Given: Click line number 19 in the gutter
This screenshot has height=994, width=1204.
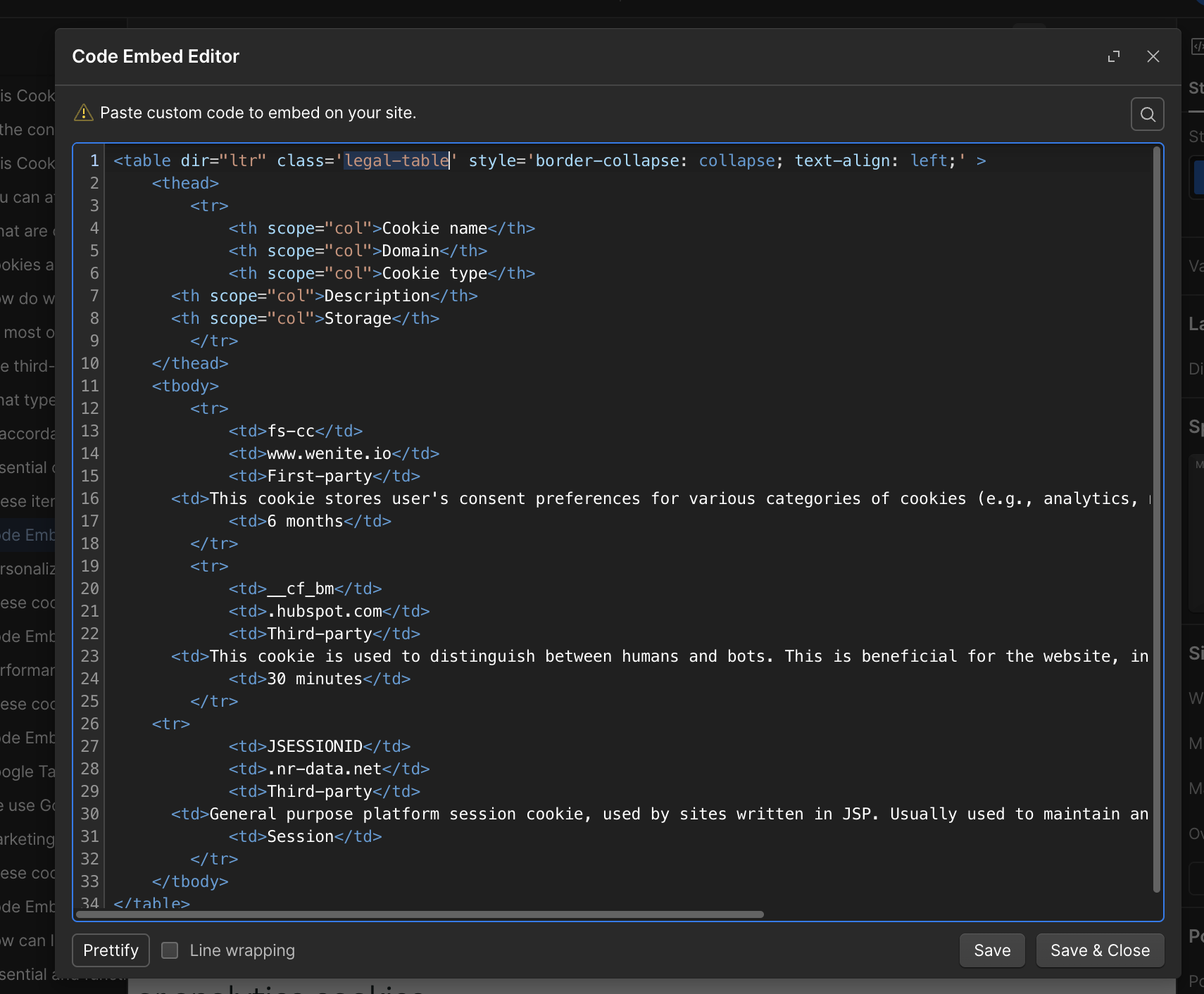Looking at the screenshot, I should pos(90,566).
